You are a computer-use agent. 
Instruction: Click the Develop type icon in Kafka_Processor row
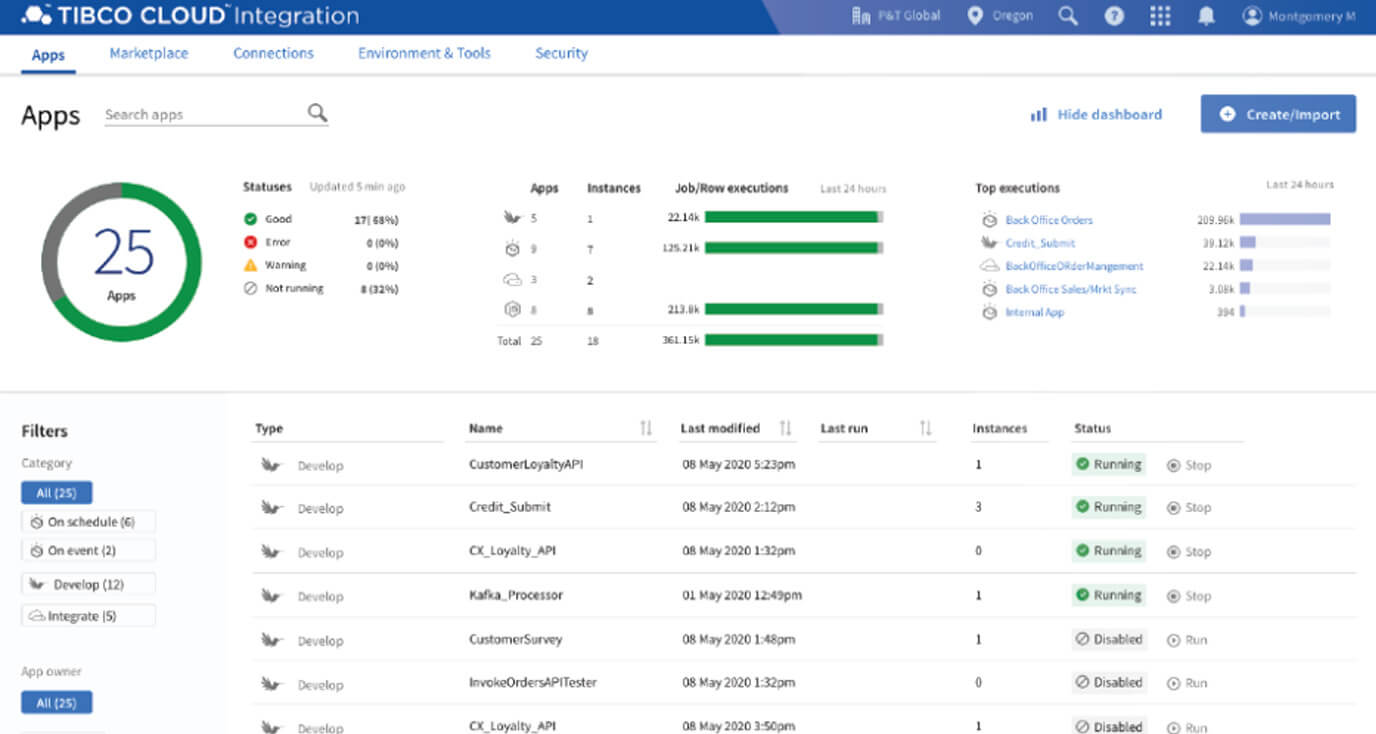(x=270, y=596)
